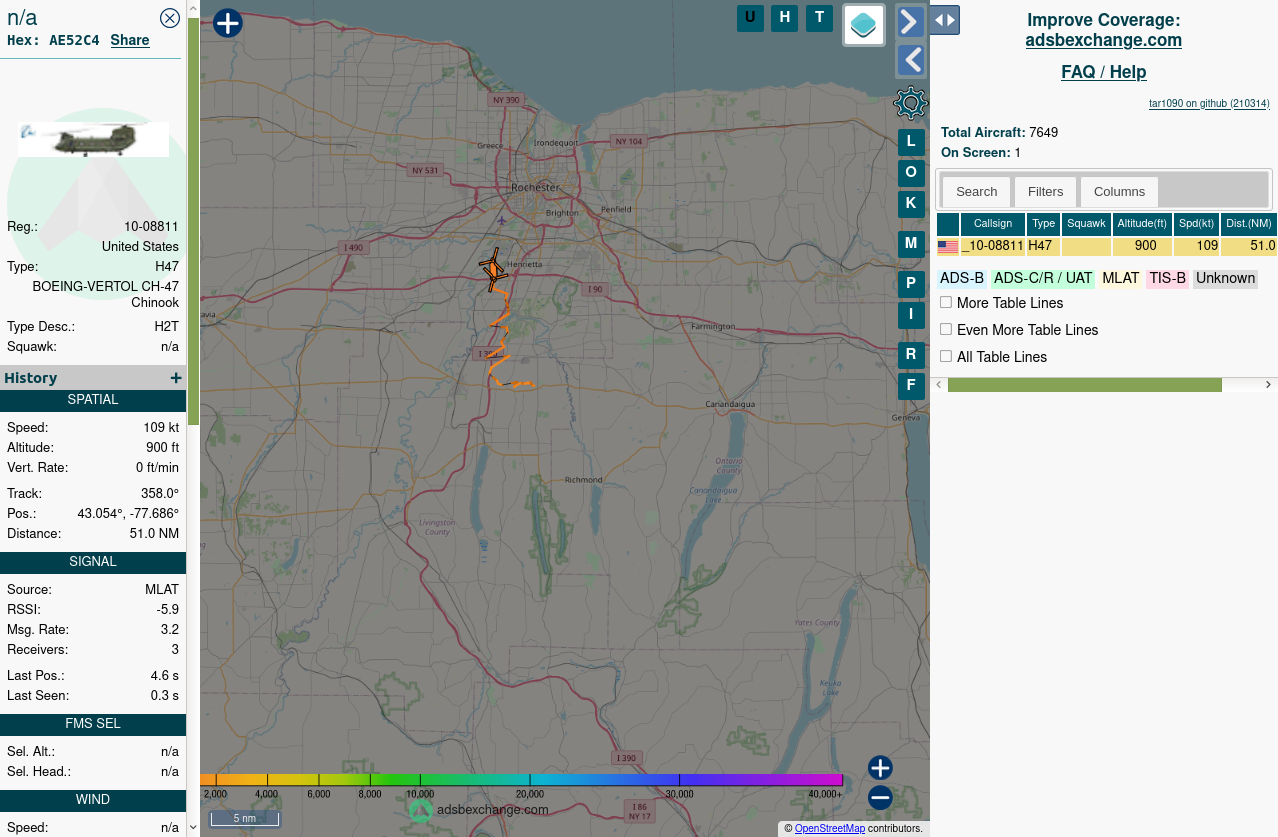Open the Share link for AE52C4
The image size is (1278, 837).
pos(130,40)
